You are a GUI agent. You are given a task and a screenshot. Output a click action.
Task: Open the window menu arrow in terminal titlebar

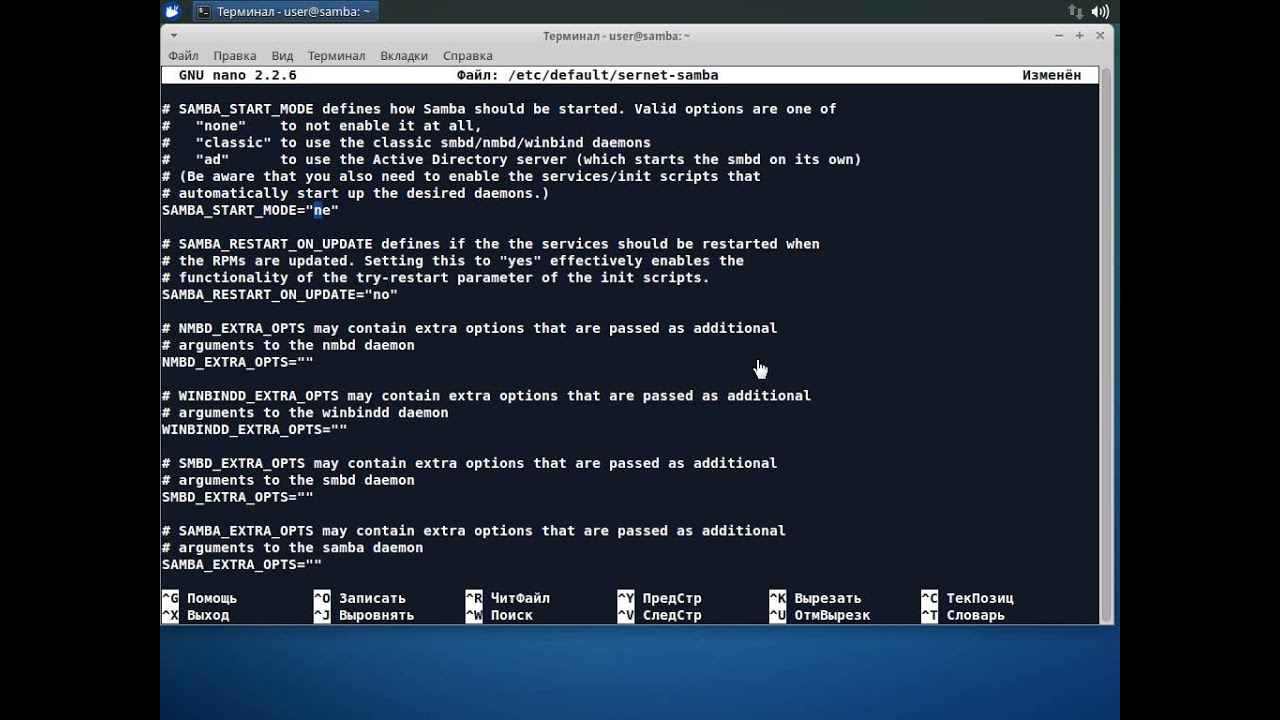pos(172,36)
